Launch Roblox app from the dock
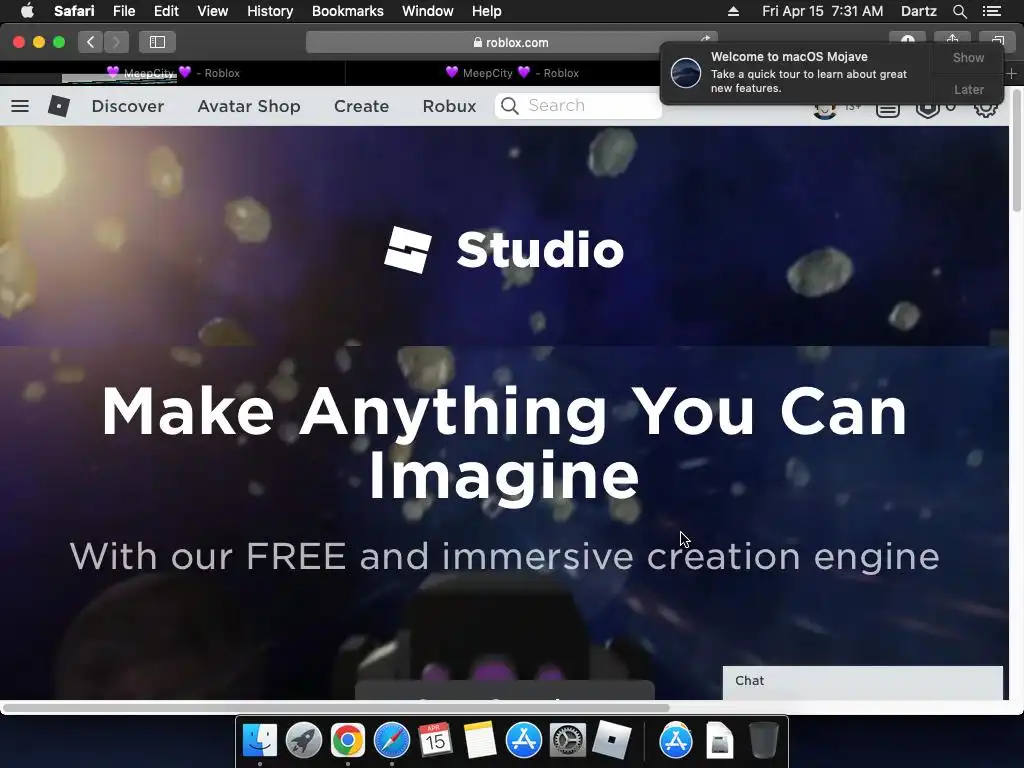The image size is (1024, 768). click(x=611, y=741)
